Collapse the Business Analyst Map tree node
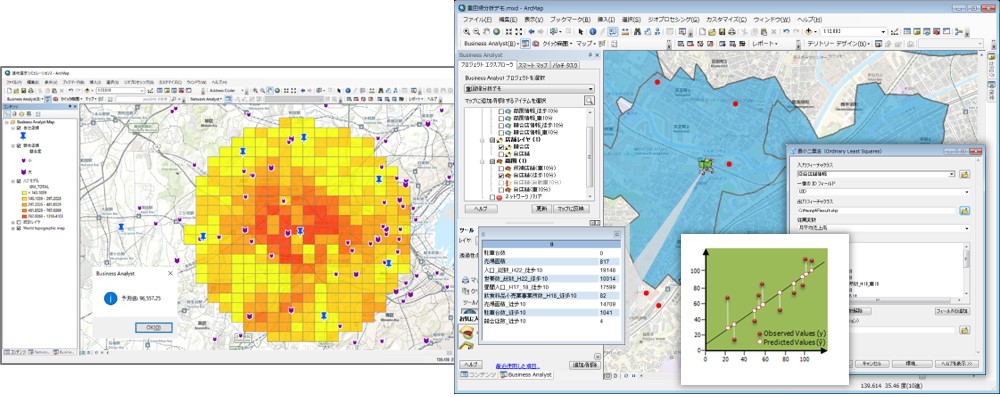The image size is (1000, 397). pyautogui.click(x=6, y=122)
